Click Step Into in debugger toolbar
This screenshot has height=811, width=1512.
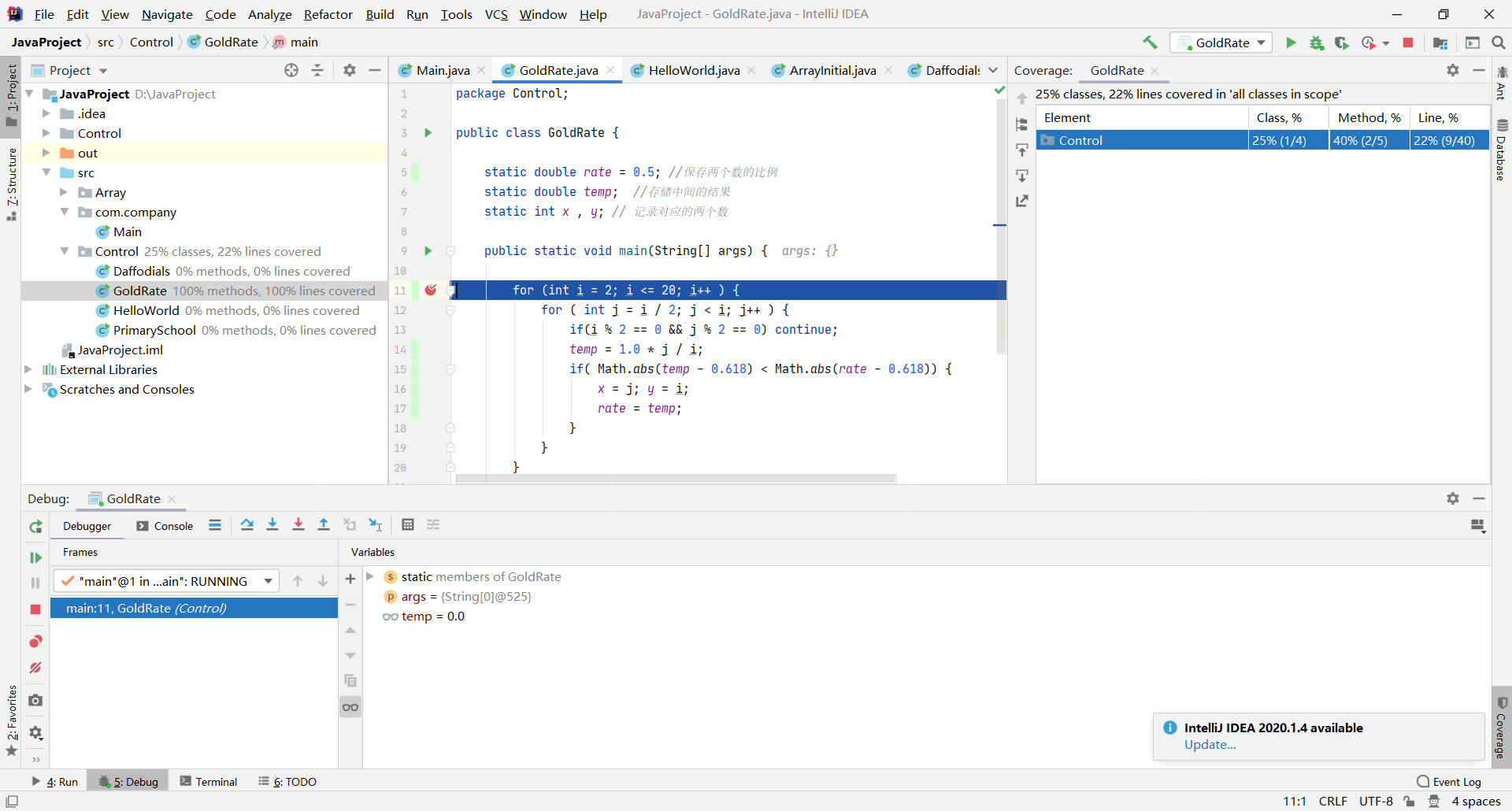pyautogui.click(x=272, y=525)
